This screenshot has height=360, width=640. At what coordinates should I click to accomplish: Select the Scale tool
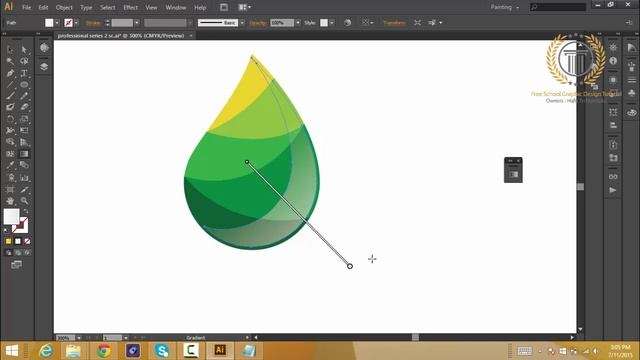point(24,119)
